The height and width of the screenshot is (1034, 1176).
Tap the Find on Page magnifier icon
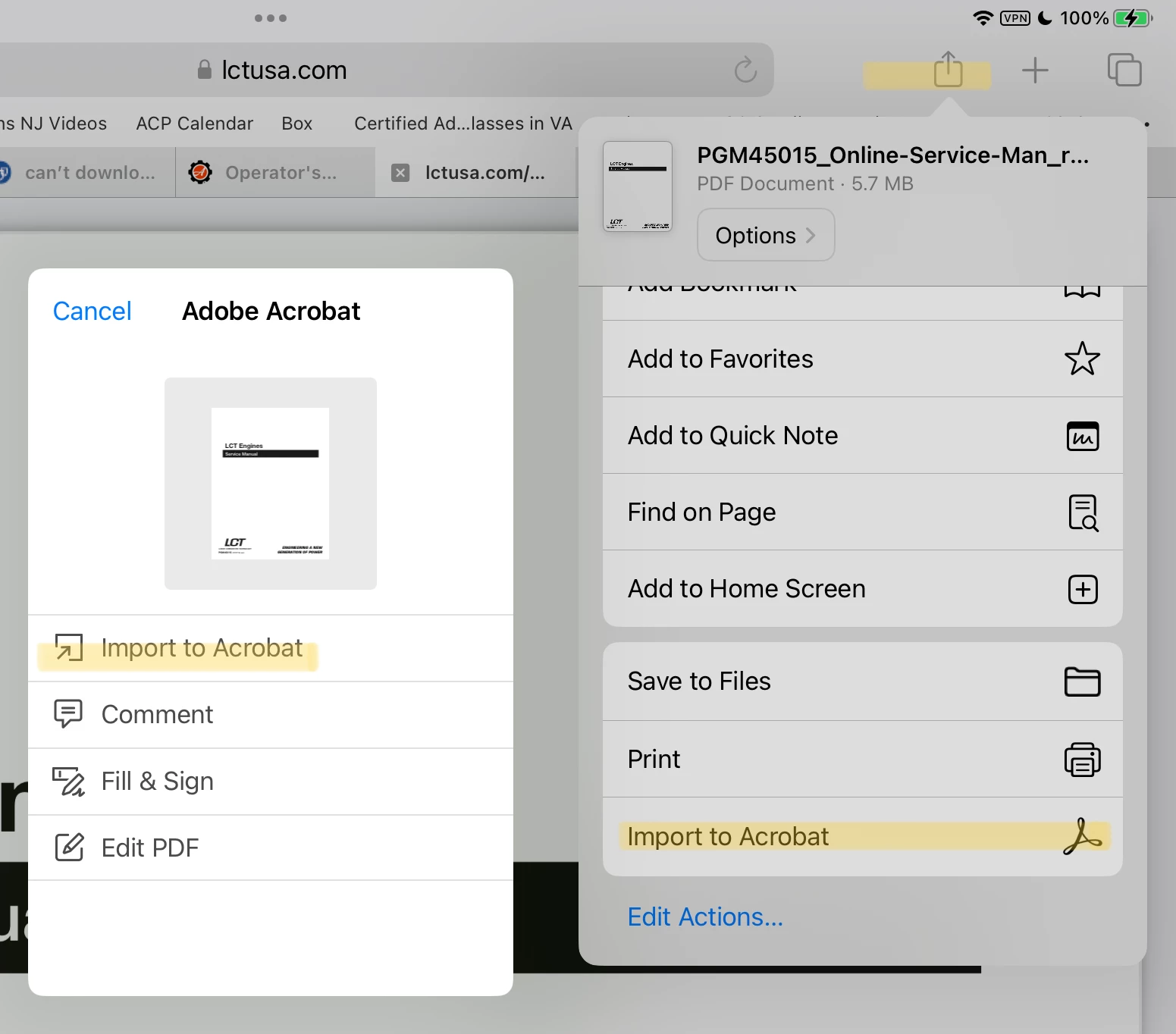pos(1083,512)
